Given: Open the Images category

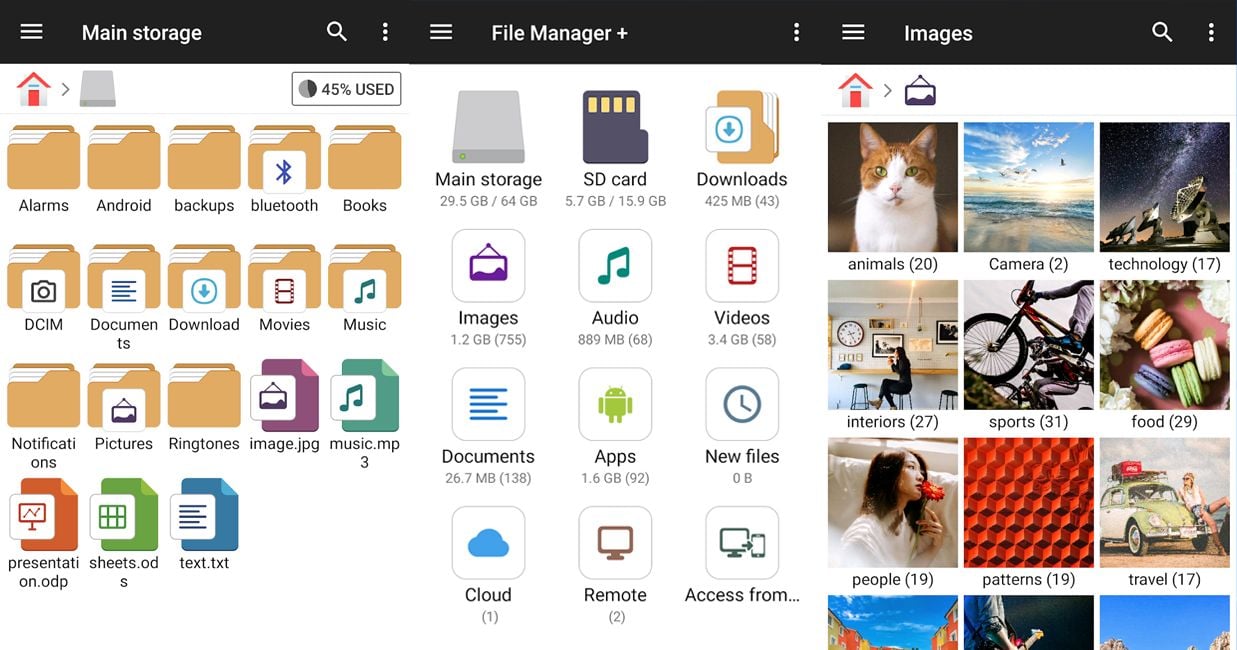Looking at the screenshot, I should coord(488,288).
